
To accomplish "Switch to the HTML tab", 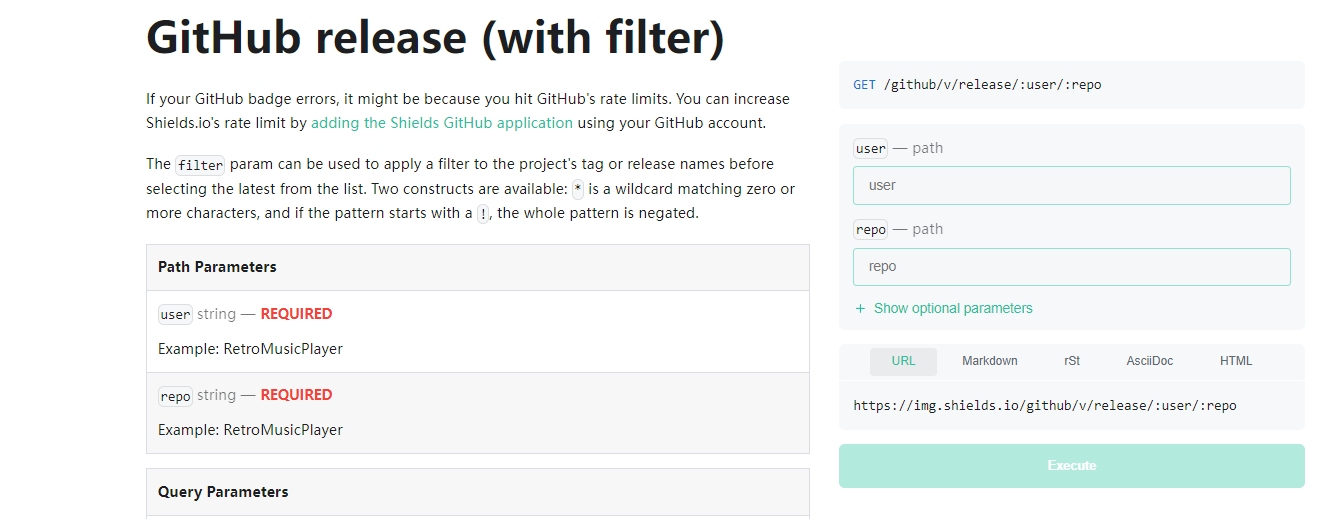I will (x=1236, y=361).
